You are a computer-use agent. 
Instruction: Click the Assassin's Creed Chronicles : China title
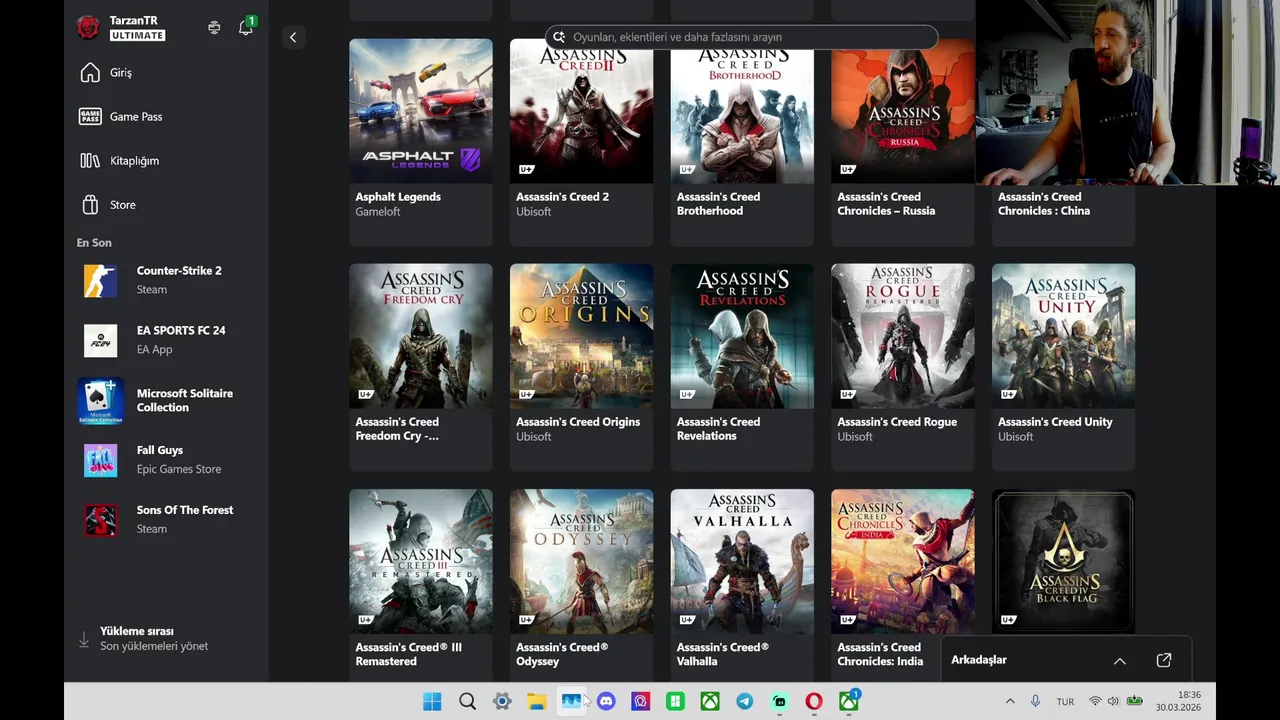point(1044,204)
